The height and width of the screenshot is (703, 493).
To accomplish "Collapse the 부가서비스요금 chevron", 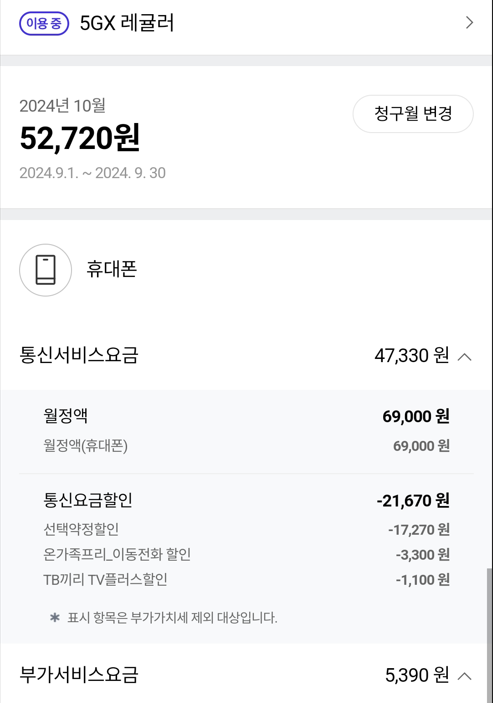I will [465, 675].
